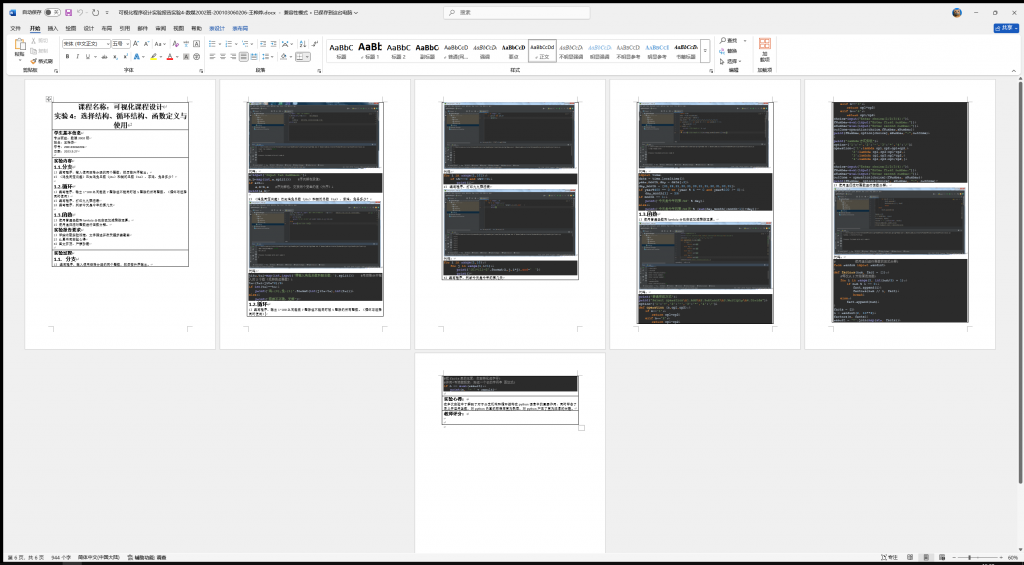Open the 插入 ribbon tab
The height and width of the screenshot is (565, 1024).
(x=52, y=28)
